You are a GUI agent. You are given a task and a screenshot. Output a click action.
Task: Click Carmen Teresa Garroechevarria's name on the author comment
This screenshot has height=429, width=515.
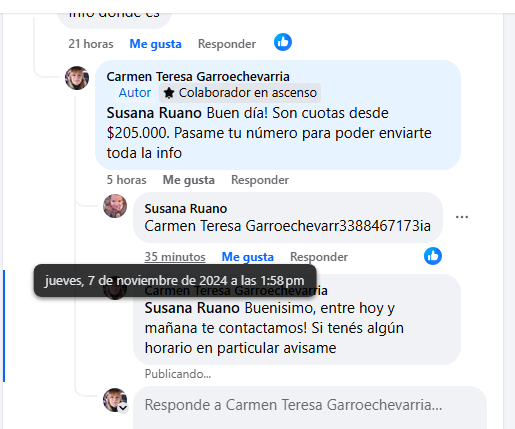(x=198, y=77)
